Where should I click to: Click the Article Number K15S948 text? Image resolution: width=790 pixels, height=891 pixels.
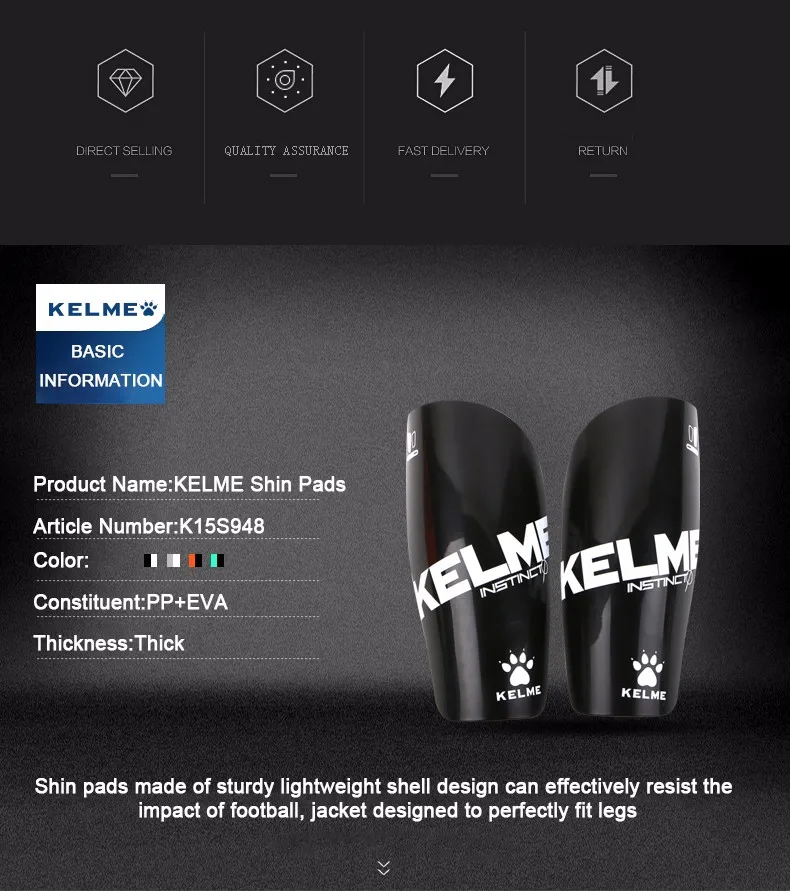149,526
